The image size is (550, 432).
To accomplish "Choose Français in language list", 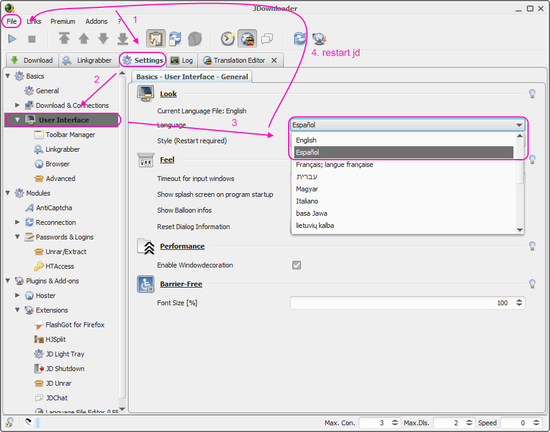I will tap(403, 165).
